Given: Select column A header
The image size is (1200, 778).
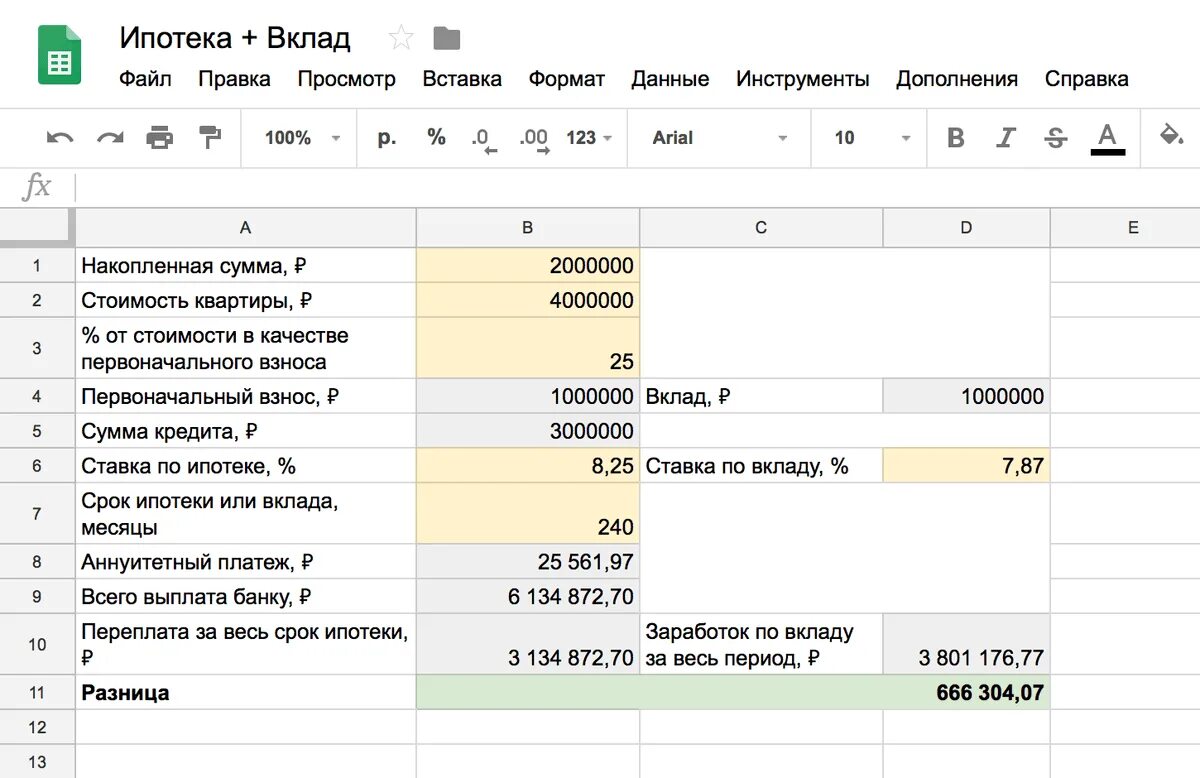Looking at the screenshot, I should [246, 228].
